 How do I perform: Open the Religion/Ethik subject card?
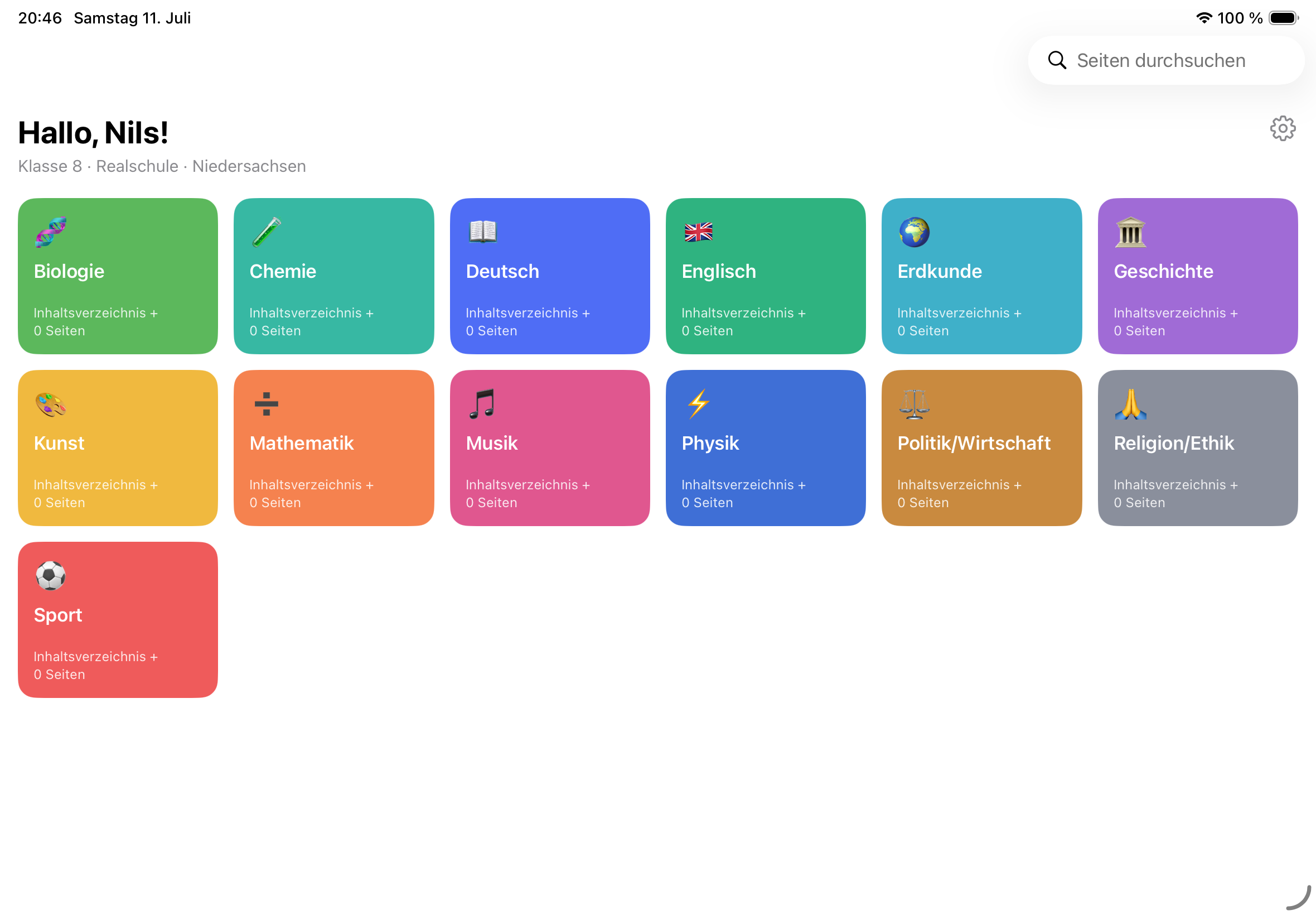pos(1197,448)
